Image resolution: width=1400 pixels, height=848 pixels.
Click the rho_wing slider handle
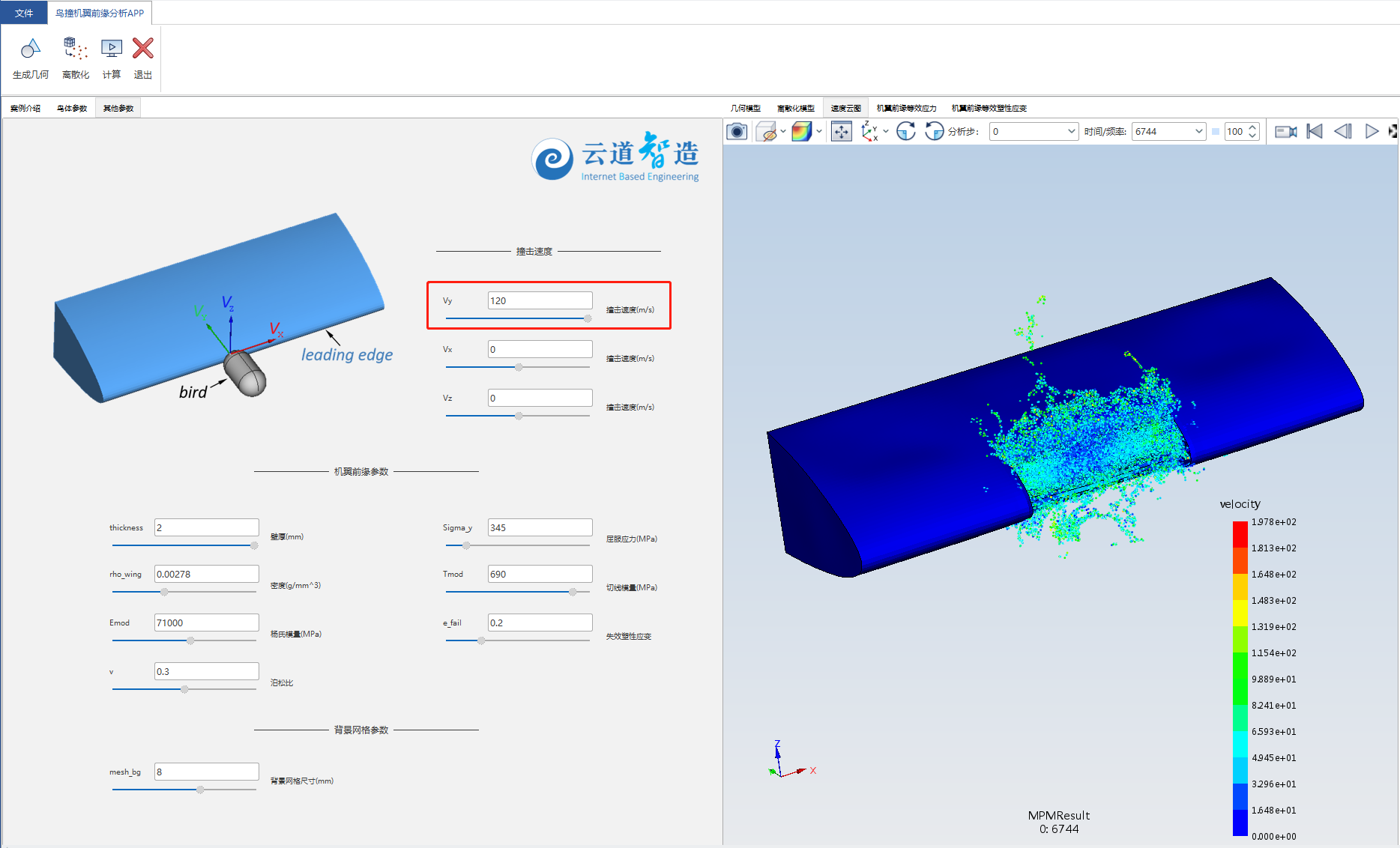pos(164,592)
